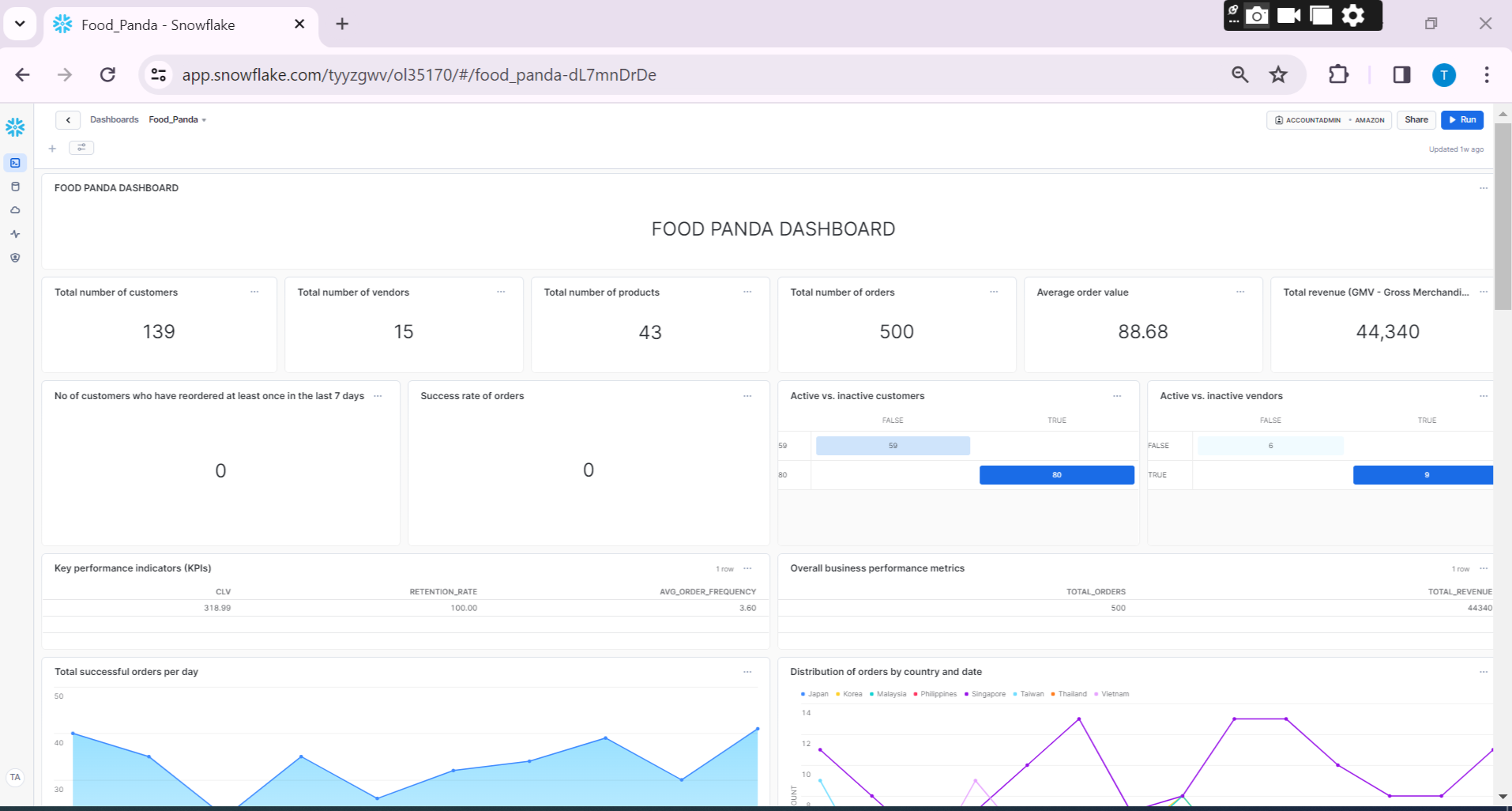The height and width of the screenshot is (811, 1512).
Task: Click the AVG_ORDER_FREQUENCY column header
Action: [708, 592]
